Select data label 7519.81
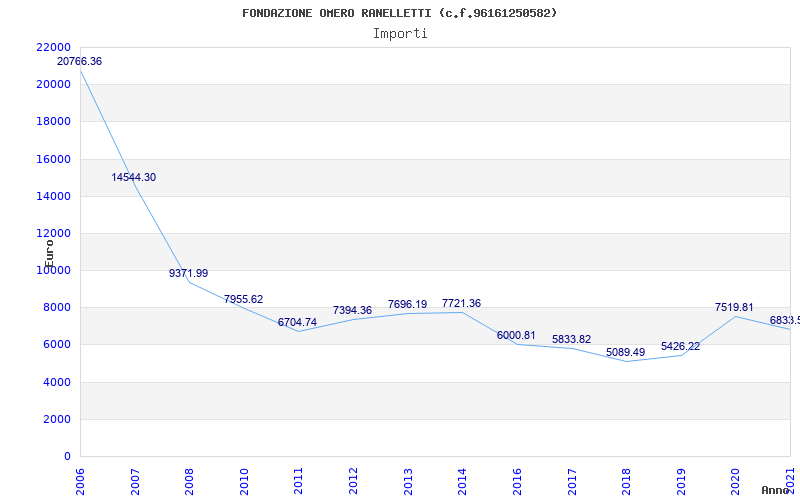Image resolution: width=800 pixels, height=500 pixels. pos(734,307)
